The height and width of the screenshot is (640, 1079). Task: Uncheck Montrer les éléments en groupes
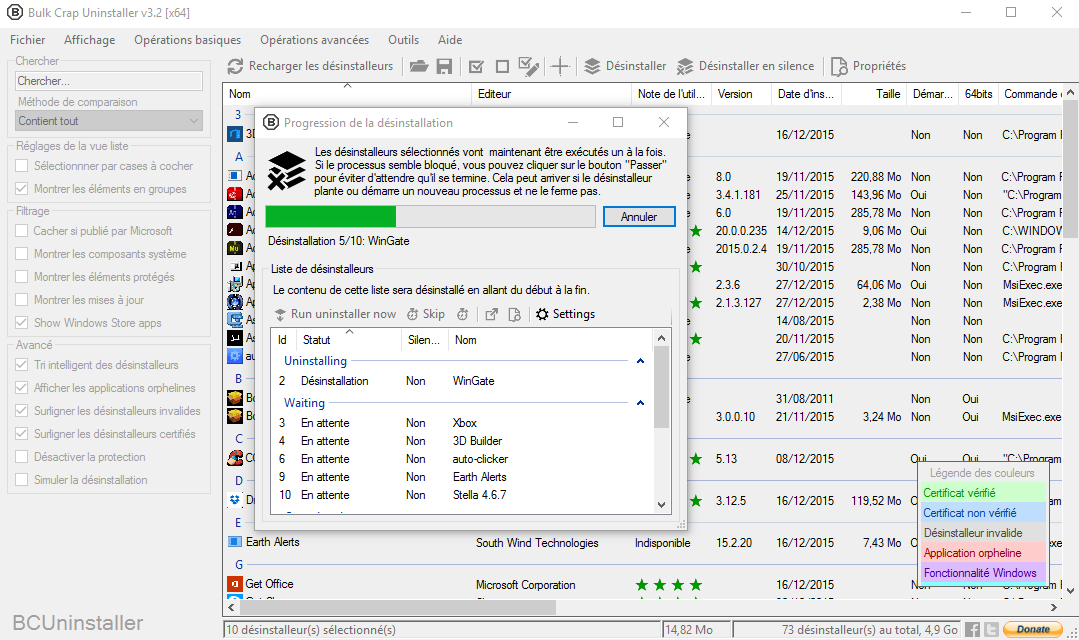click(22, 189)
